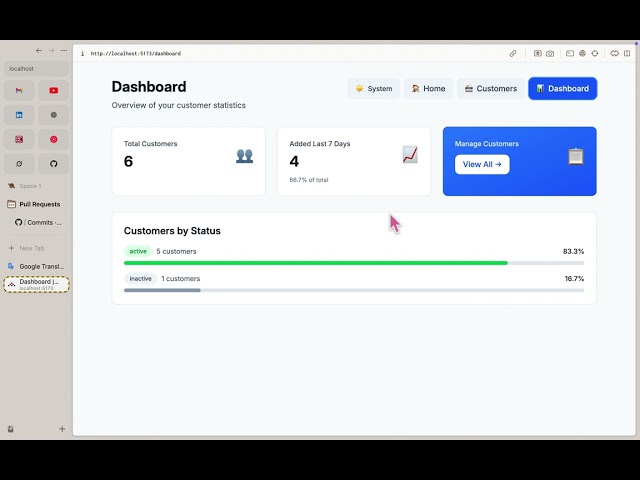Viewport: 640px width, 480px height.
Task: Click the grey inactive customers progress bar
Action: click(162, 290)
